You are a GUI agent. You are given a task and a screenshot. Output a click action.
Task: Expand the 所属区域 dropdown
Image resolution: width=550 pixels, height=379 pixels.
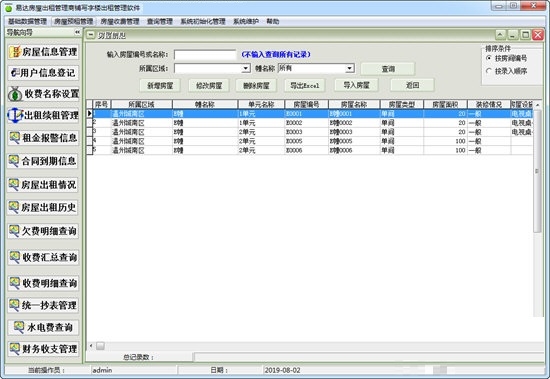(246, 68)
